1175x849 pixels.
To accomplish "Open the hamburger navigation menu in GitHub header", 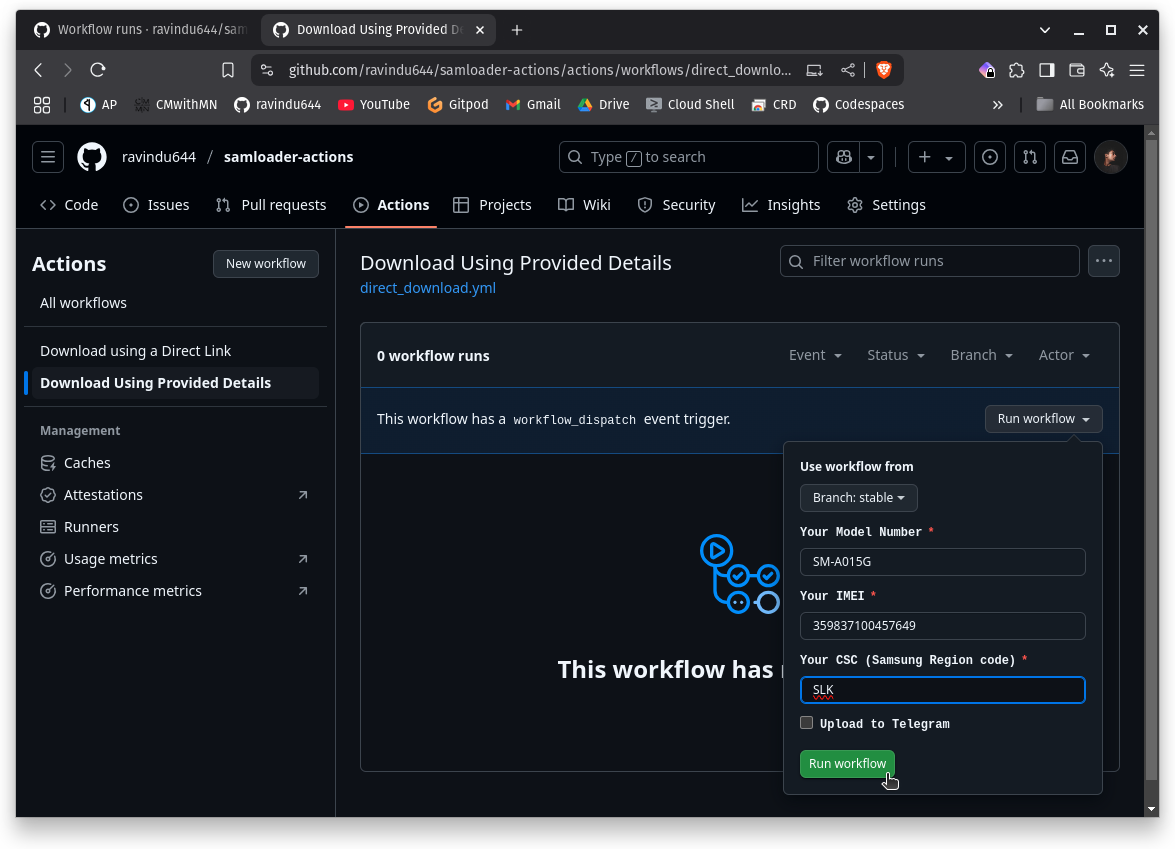I will point(48,157).
